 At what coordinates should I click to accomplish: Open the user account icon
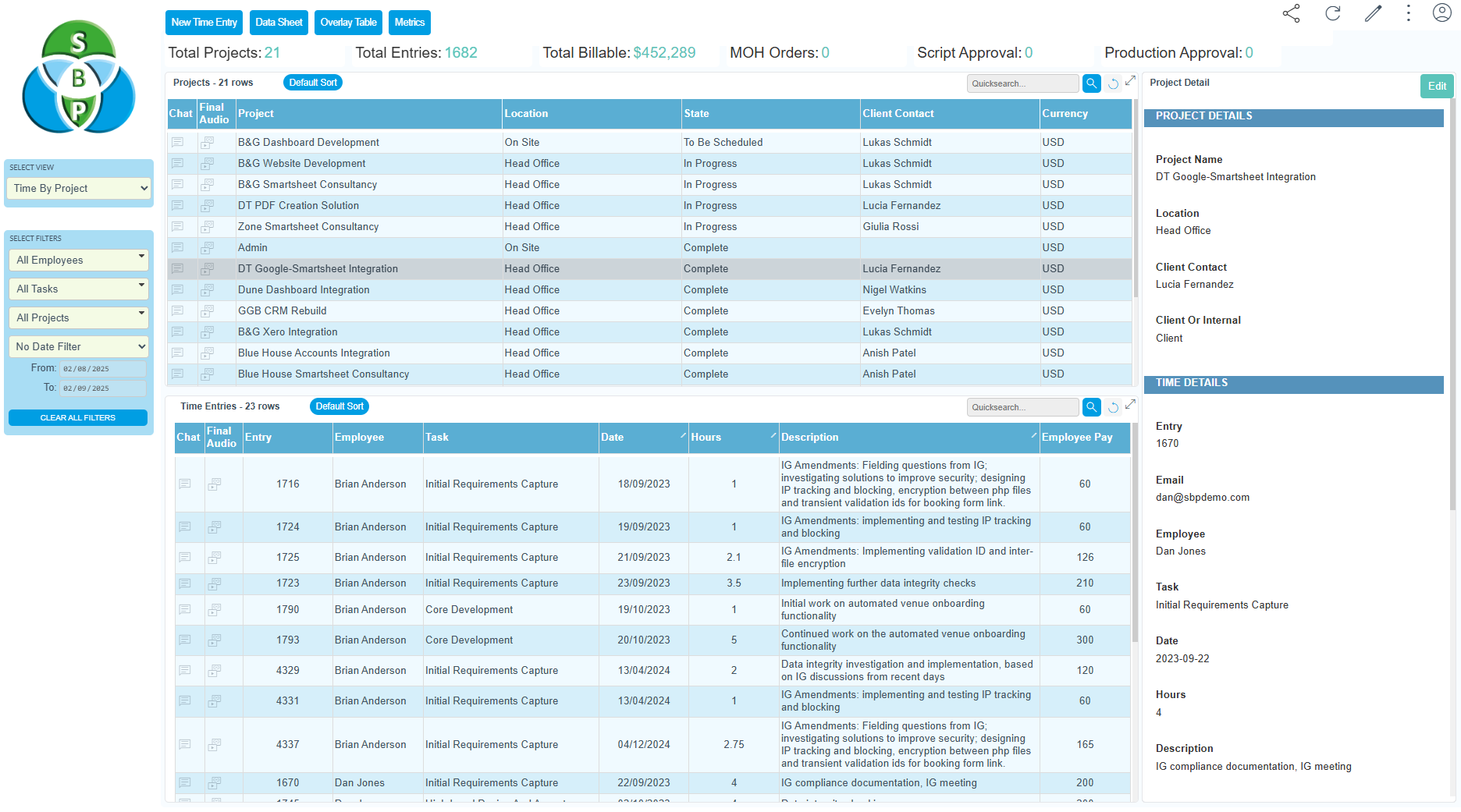click(1441, 12)
